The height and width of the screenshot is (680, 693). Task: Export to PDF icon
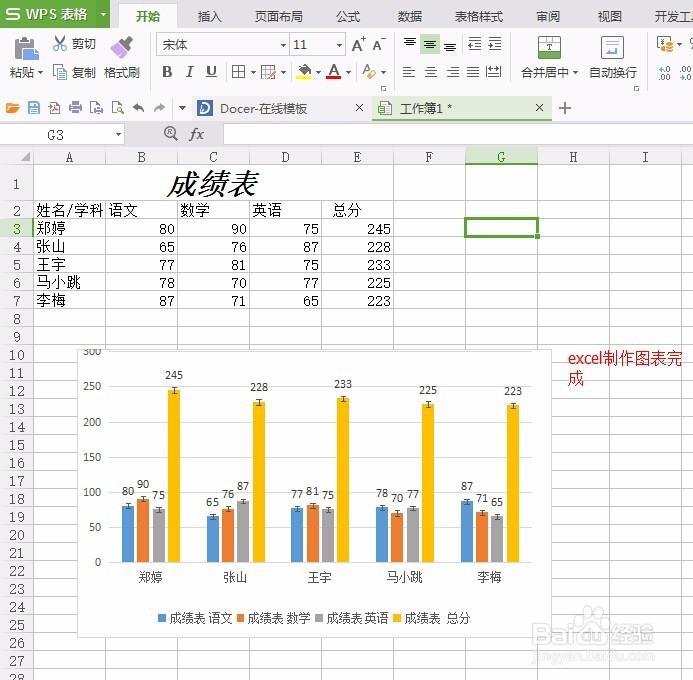[54, 108]
